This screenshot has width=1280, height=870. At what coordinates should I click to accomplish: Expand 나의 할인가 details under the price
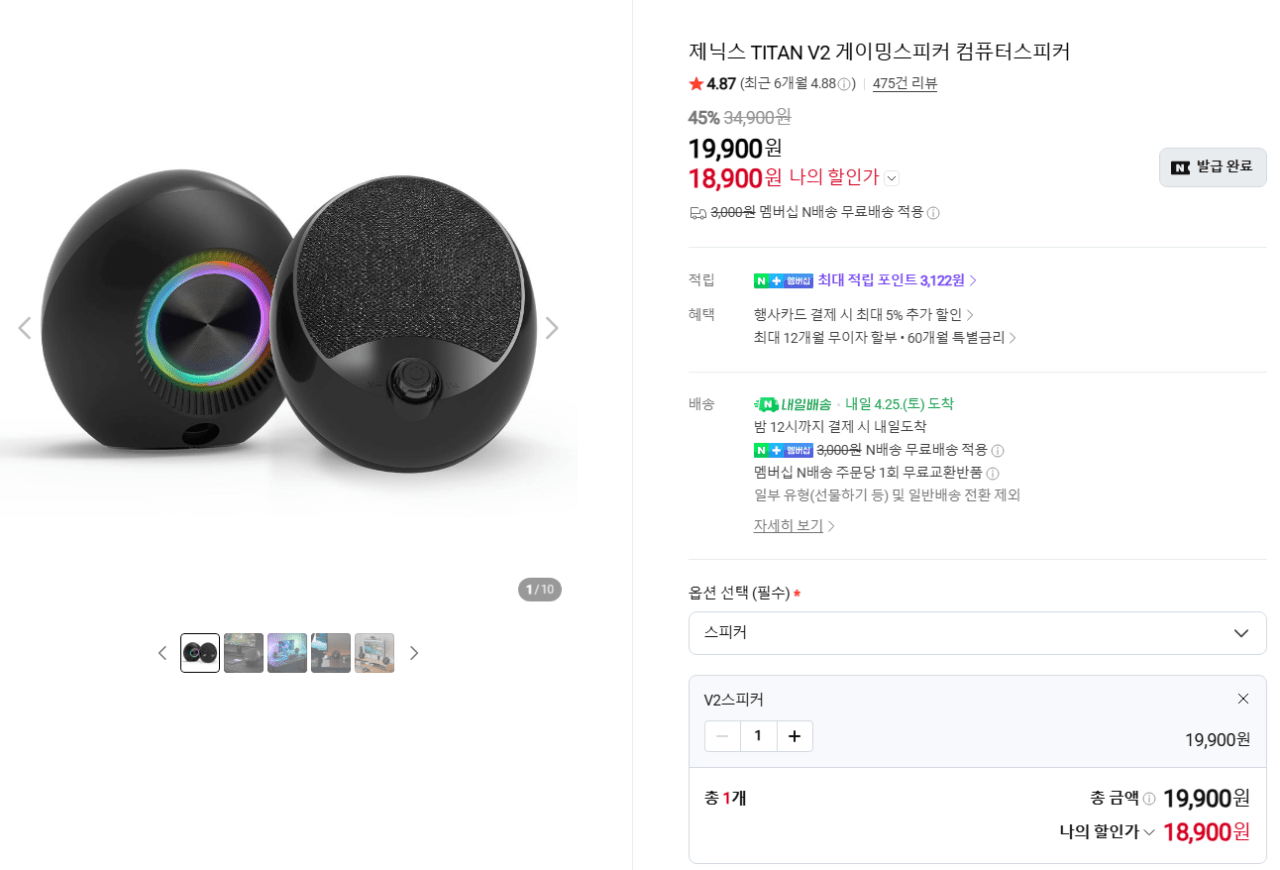892,178
